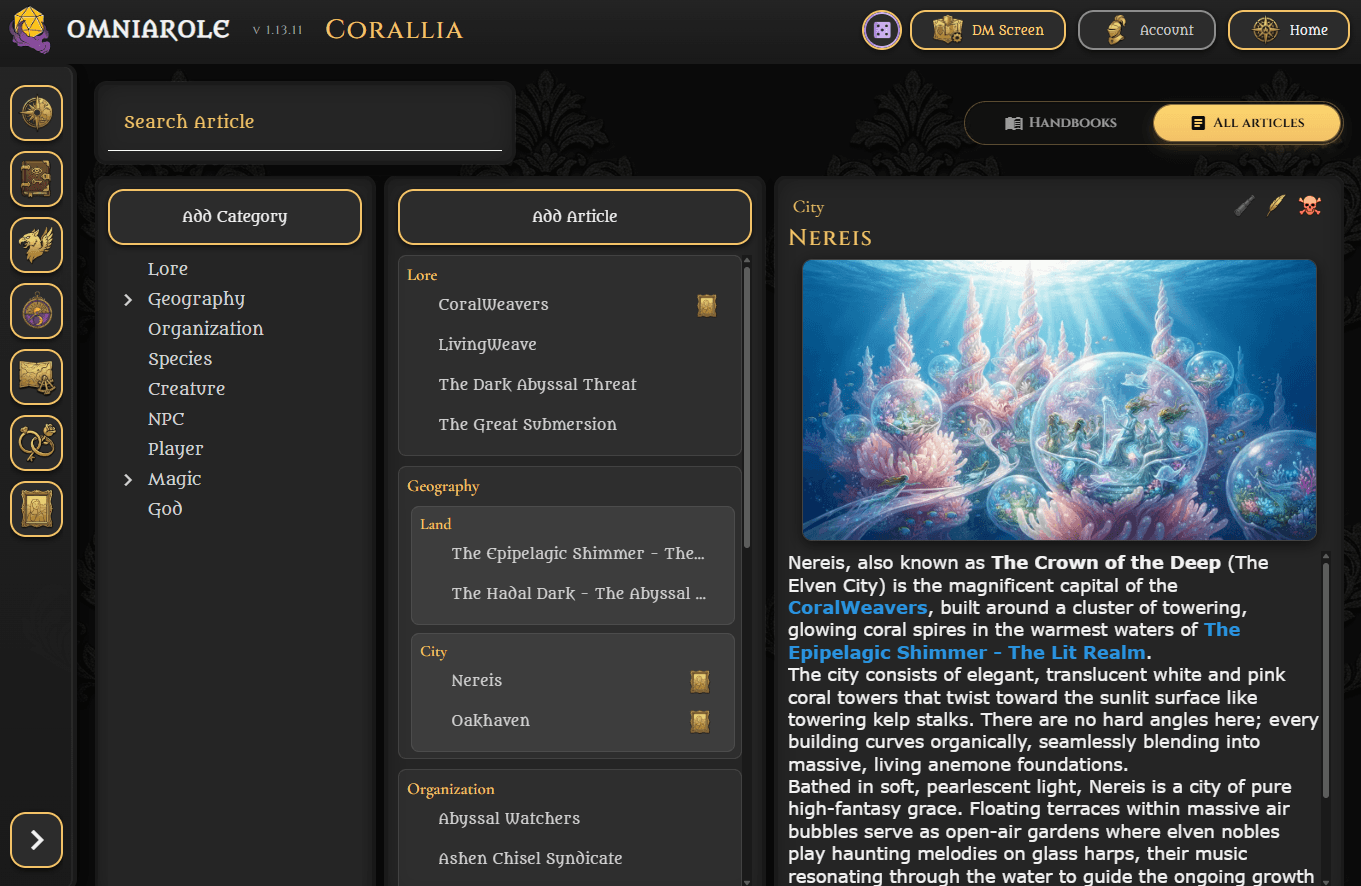1361x886 pixels.
Task: Select the Player category
Action: coord(176,449)
